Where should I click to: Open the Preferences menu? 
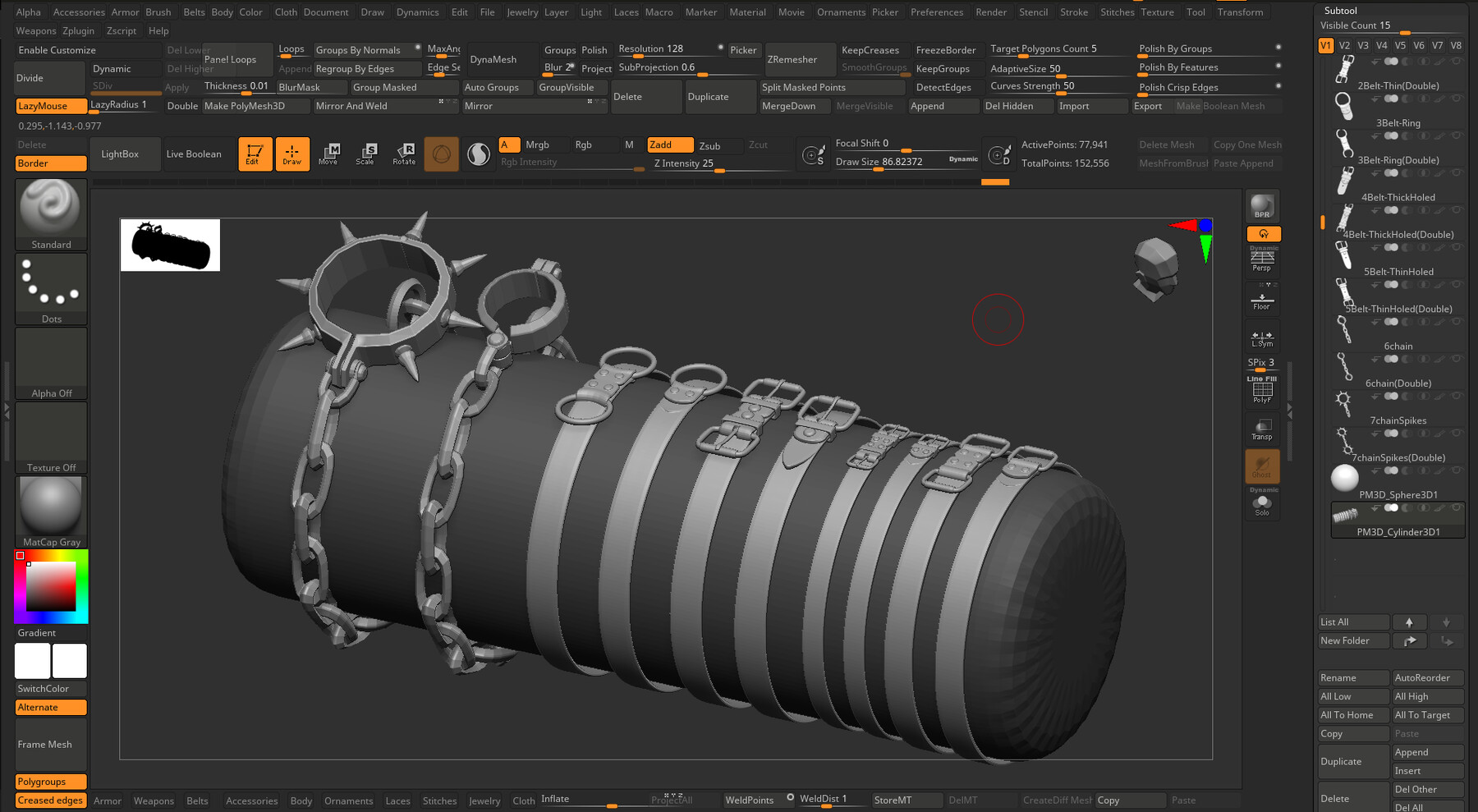[937, 12]
